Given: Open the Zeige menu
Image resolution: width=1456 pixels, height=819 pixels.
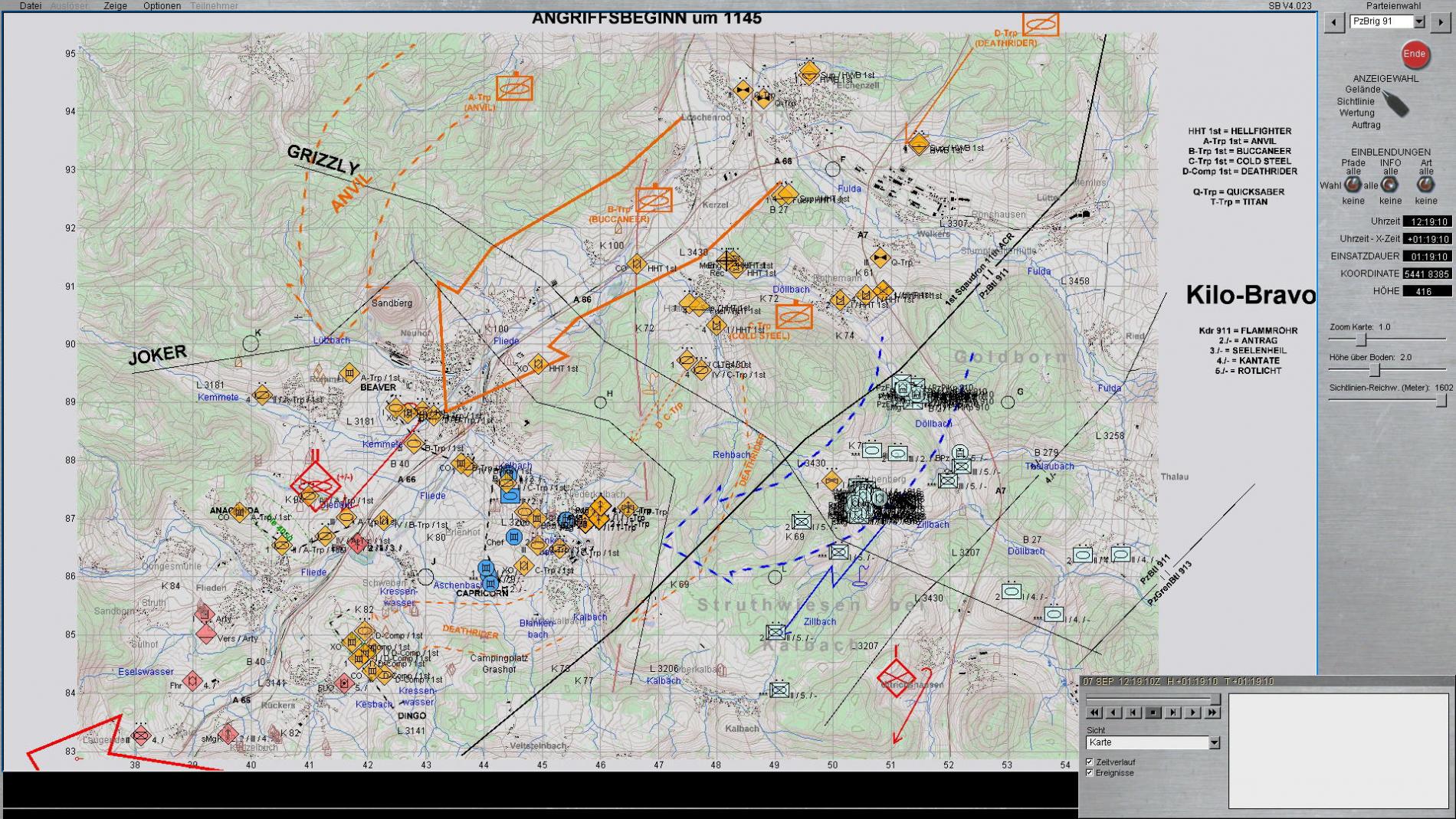Looking at the screenshot, I should click(115, 5).
